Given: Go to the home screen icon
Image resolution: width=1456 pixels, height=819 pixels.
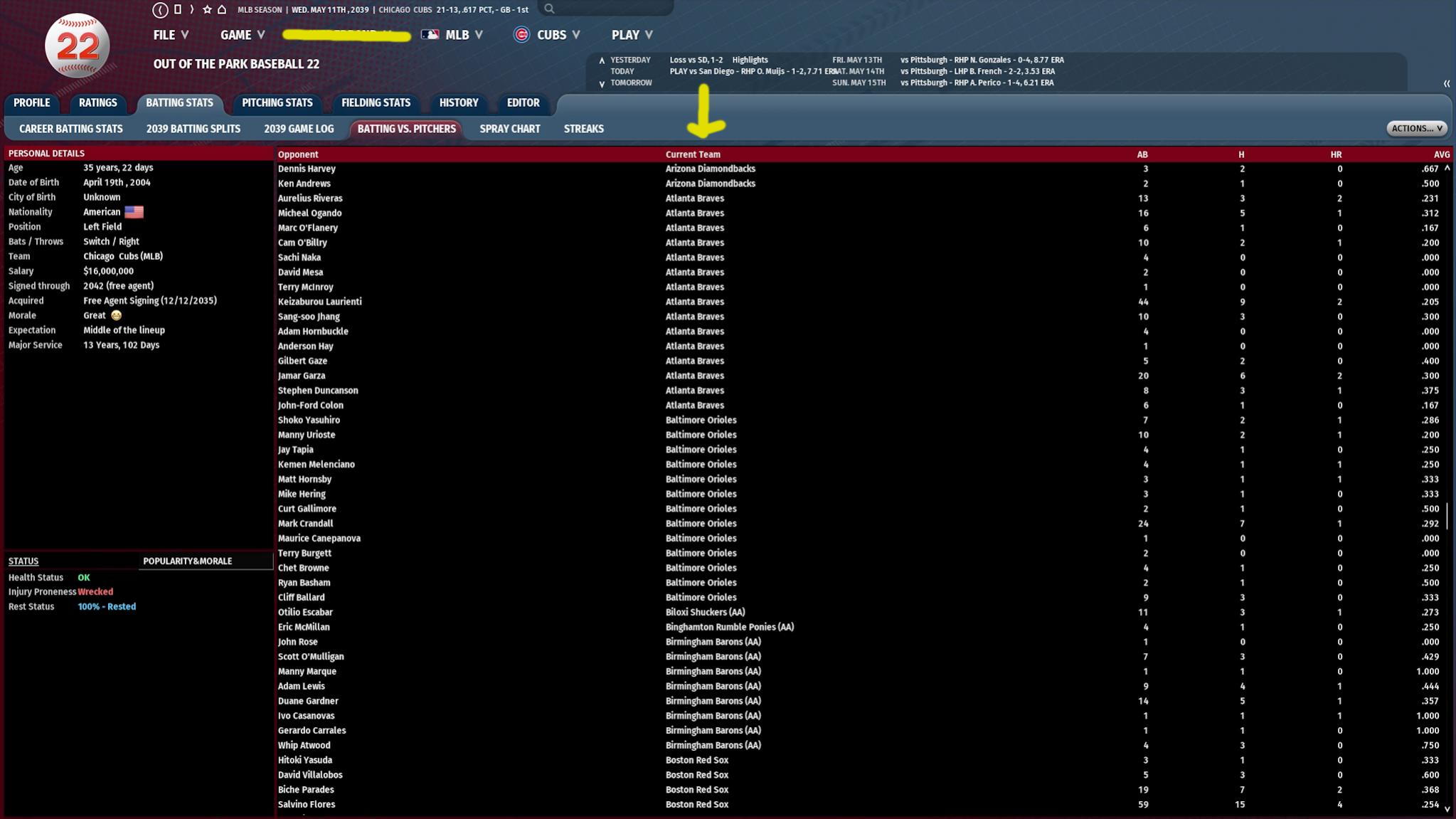Looking at the screenshot, I should click(222, 10).
